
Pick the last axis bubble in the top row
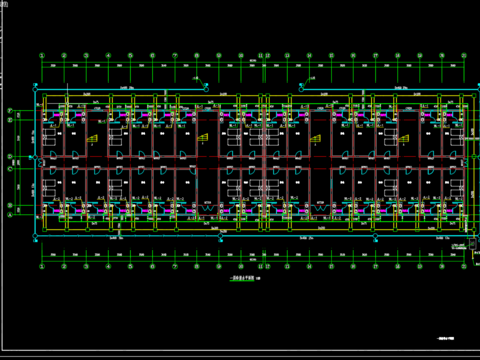pyautogui.click(x=464, y=56)
